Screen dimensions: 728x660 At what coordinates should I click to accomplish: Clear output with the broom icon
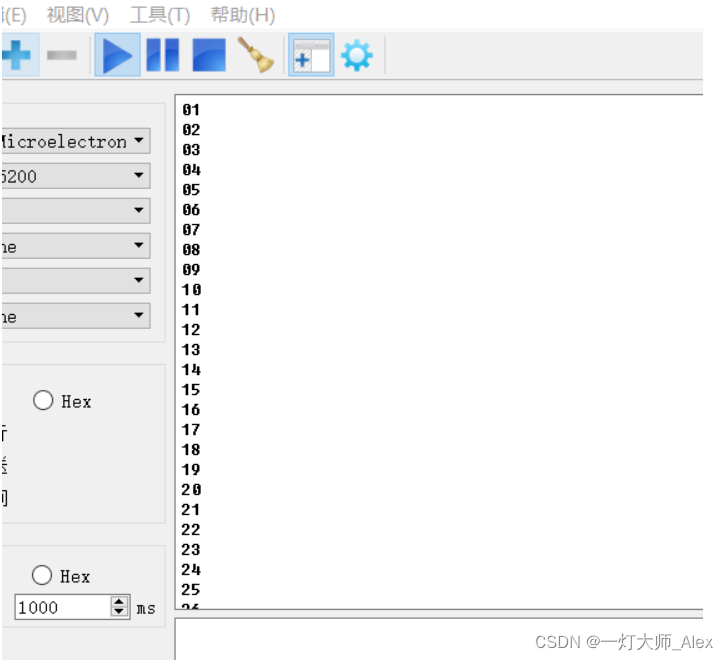click(x=255, y=55)
